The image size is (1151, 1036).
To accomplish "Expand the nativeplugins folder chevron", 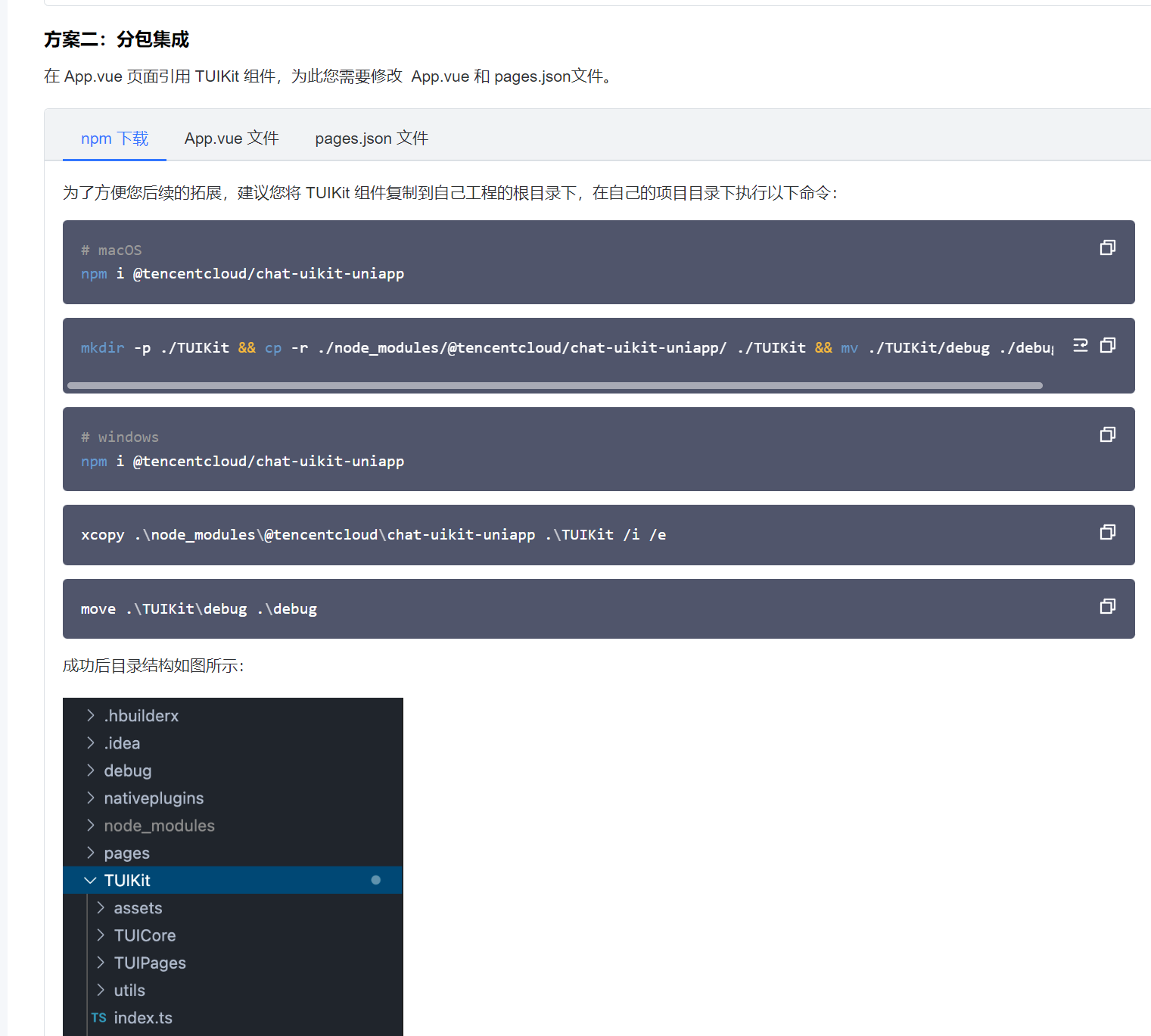I will [x=91, y=798].
